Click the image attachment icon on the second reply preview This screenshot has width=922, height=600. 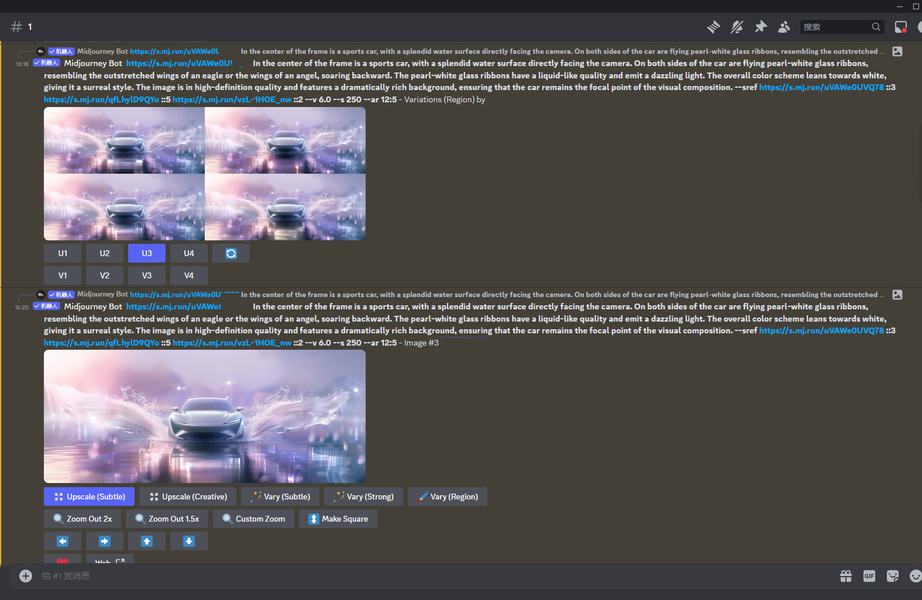coord(897,295)
